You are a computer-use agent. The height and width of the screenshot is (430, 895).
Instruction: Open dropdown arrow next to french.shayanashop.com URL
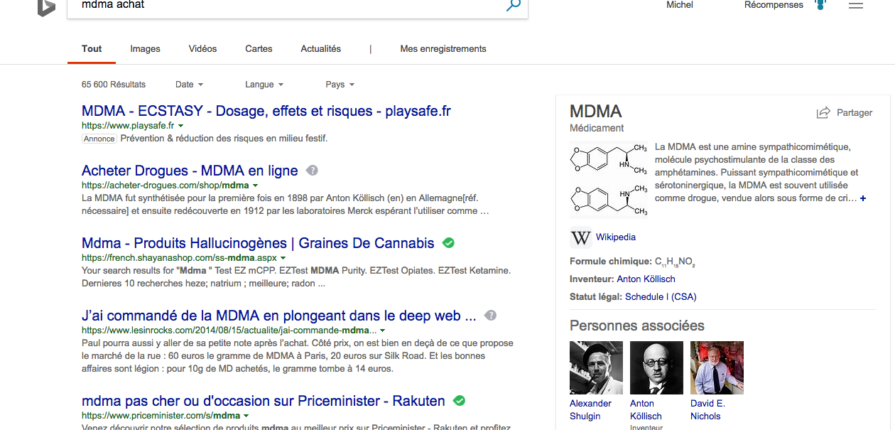pyautogui.click(x=283, y=258)
